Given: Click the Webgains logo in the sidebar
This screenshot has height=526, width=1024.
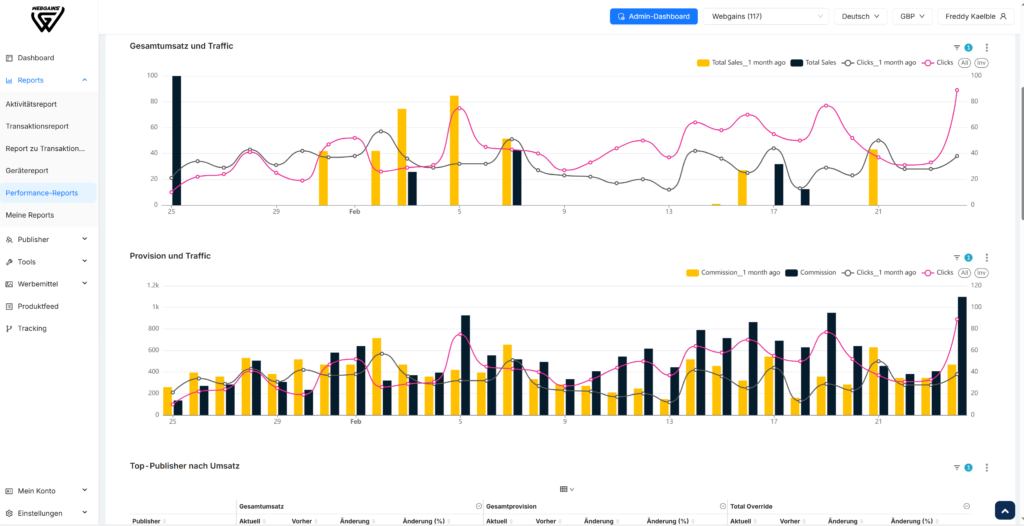Looking at the screenshot, I should [x=48, y=19].
